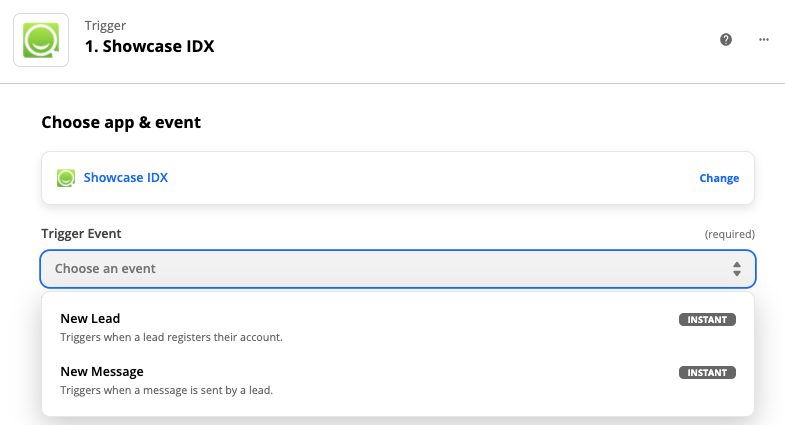Click the INSTANT badge beside New Message
Viewport: 785px width, 425px height.
(x=707, y=372)
